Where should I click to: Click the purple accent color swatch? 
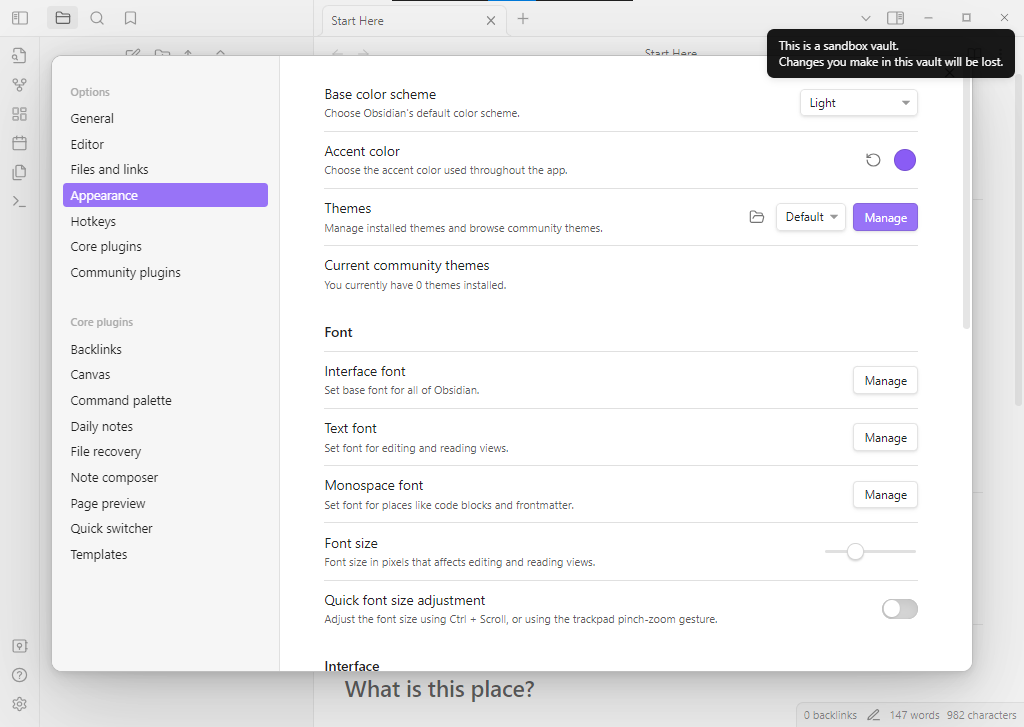point(905,160)
